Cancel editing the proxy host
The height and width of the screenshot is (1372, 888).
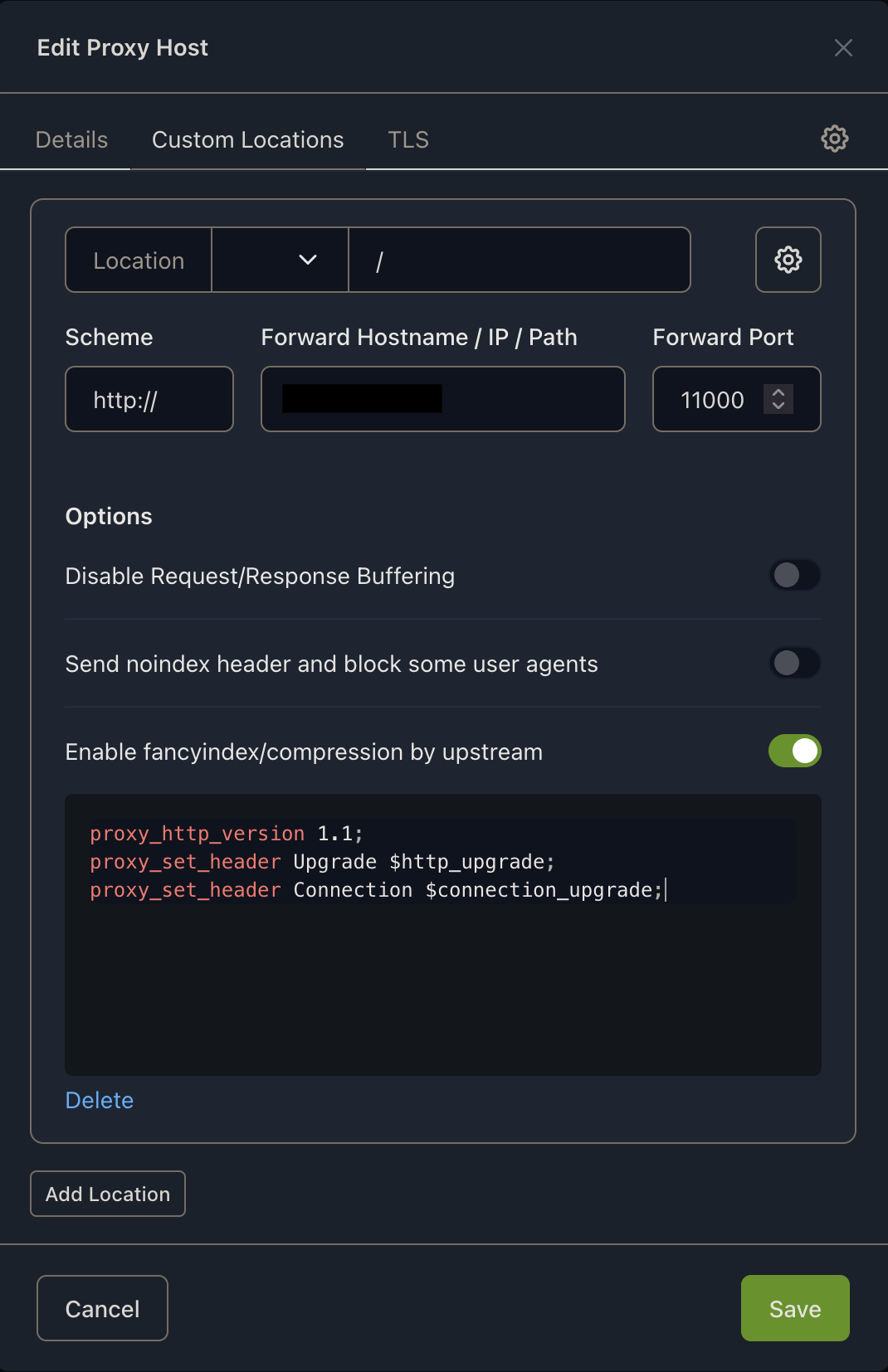pos(102,1308)
